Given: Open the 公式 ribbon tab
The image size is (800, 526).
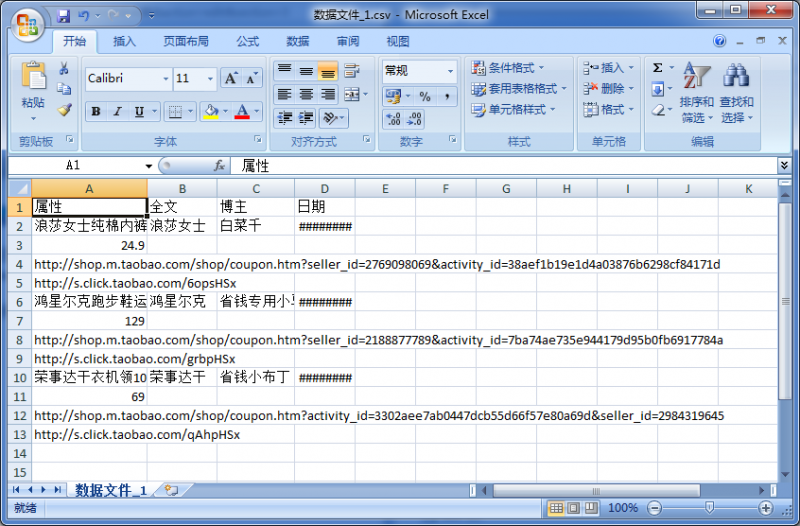Looking at the screenshot, I should coord(247,41).
